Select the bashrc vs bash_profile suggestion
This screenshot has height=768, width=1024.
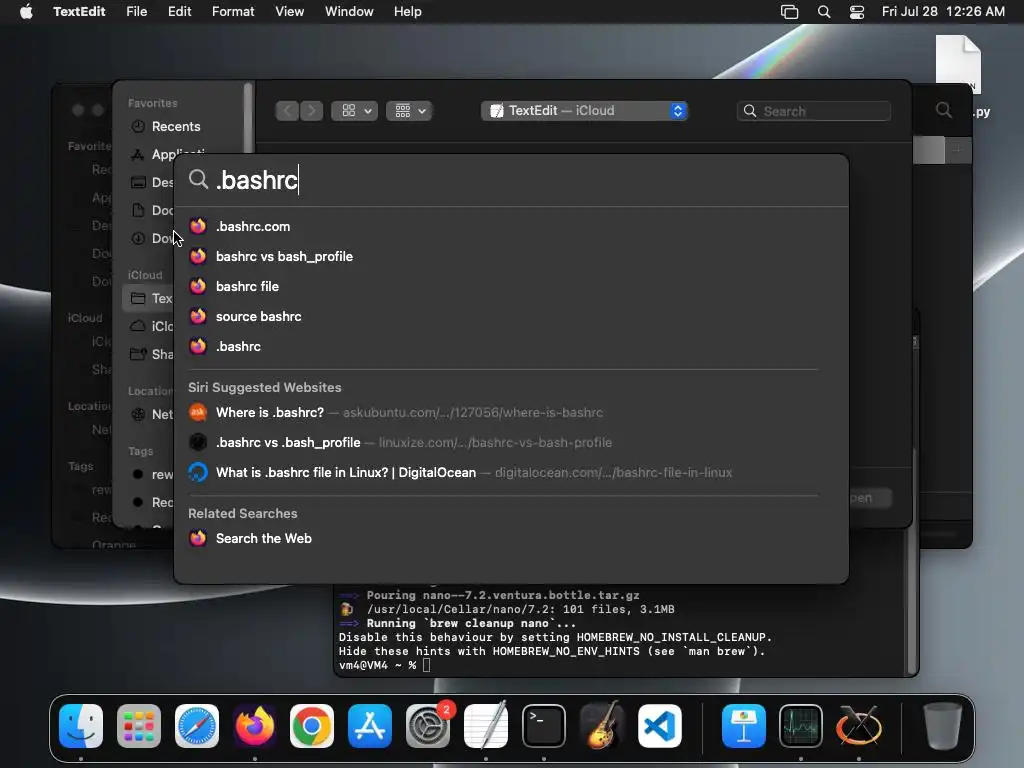pos(511,257)
